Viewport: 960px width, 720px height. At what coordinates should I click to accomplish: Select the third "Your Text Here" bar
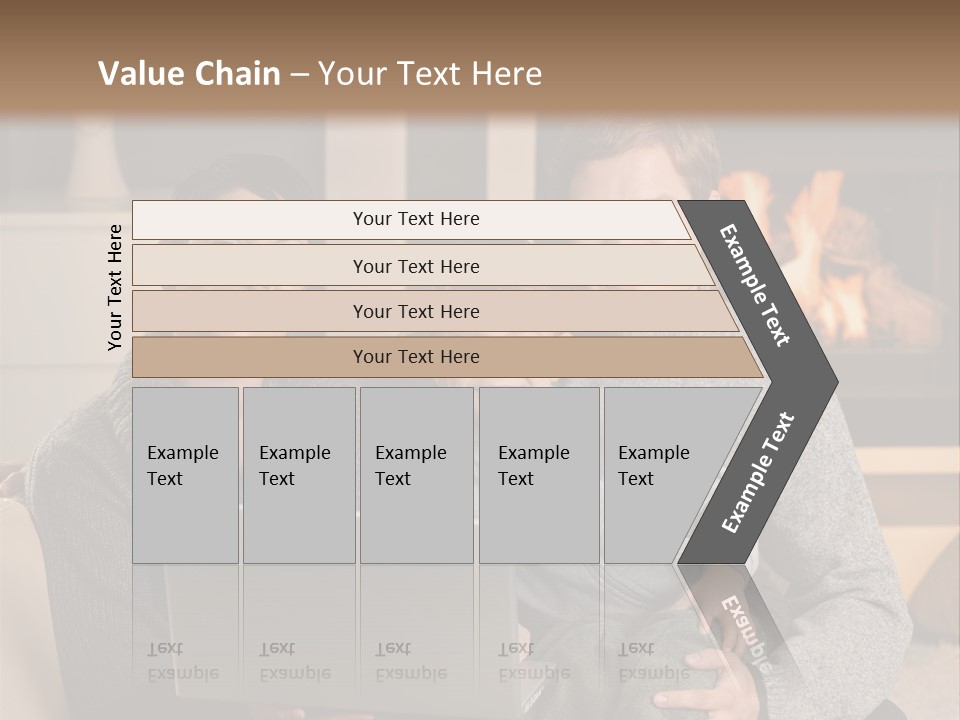pos(416,311)
